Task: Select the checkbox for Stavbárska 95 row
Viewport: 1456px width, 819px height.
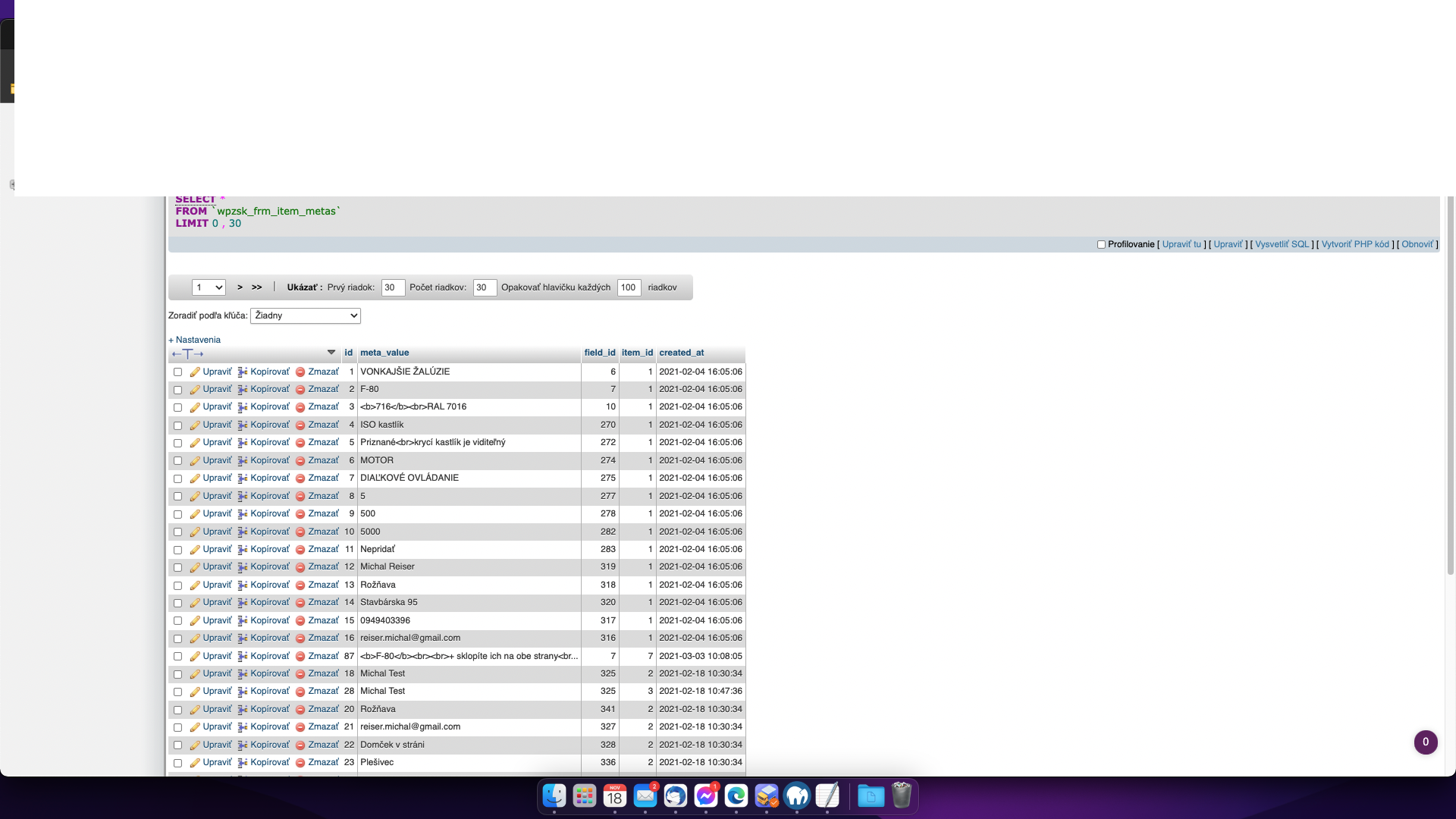Action: click(177, 603)
